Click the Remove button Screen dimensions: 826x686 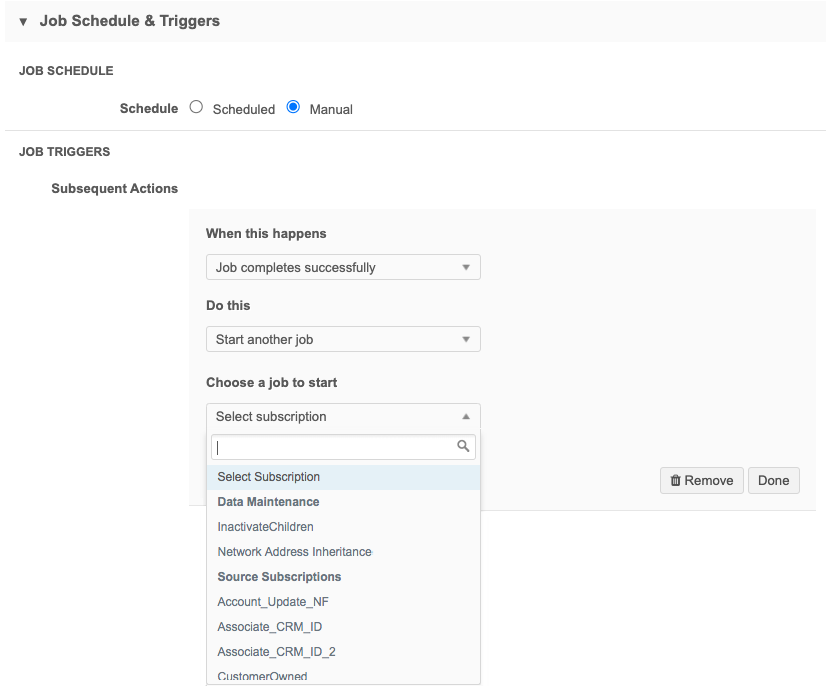point(701,480)
